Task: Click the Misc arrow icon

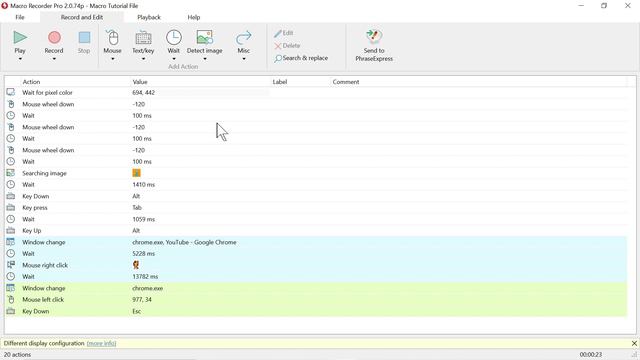Action: tap(244, 38)
